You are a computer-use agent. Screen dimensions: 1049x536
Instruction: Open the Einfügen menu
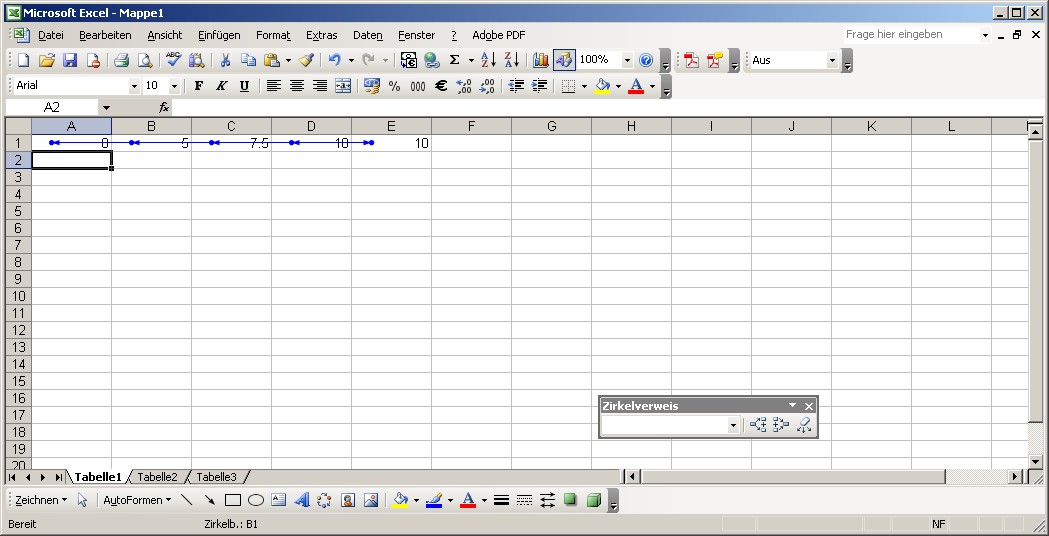tap(219, 35)
